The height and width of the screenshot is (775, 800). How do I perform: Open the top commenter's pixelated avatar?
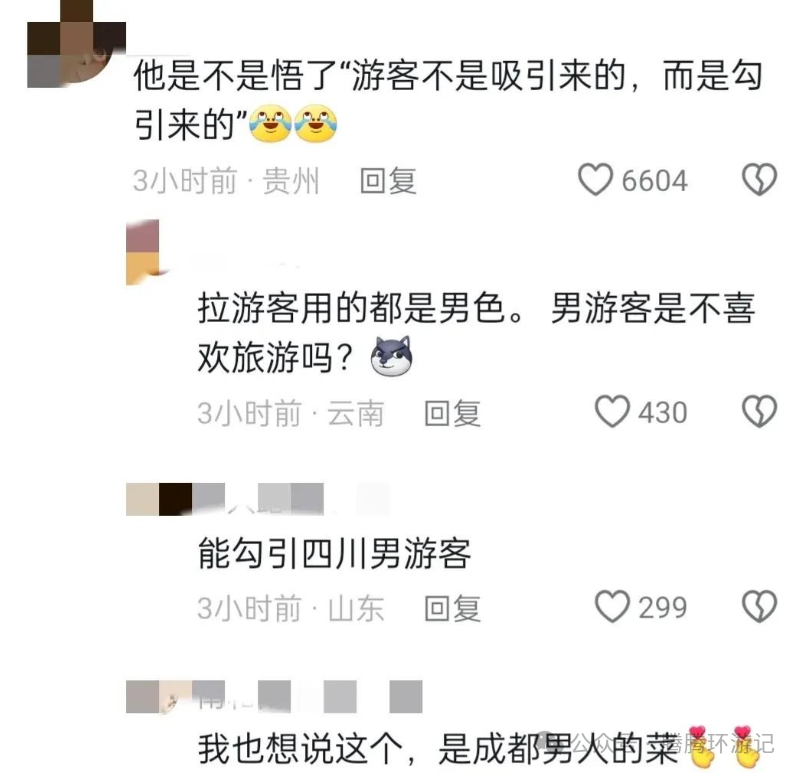pyautogui.click(x=77, y=44)
